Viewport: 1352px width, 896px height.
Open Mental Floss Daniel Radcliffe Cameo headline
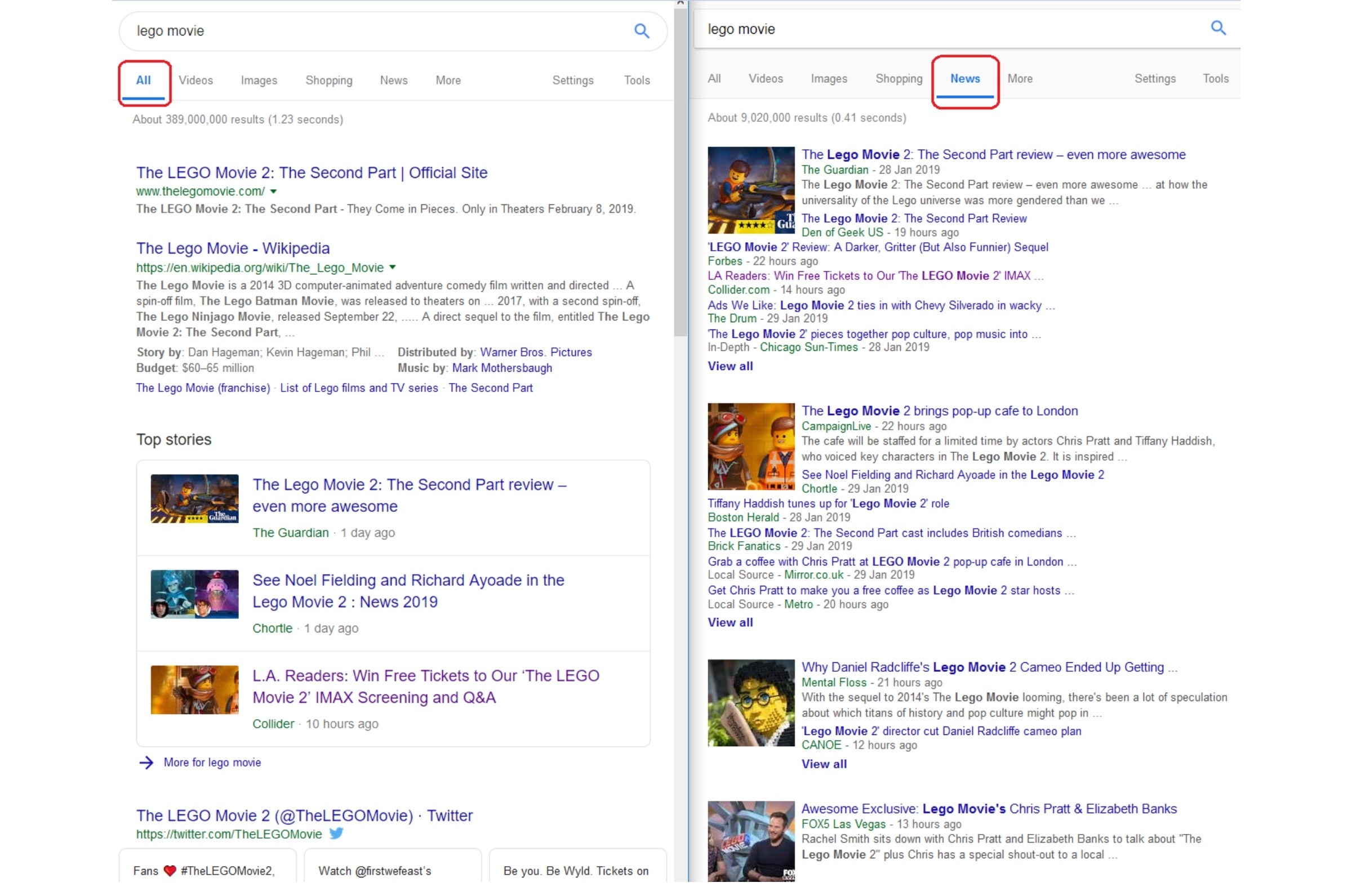point(989,667)
